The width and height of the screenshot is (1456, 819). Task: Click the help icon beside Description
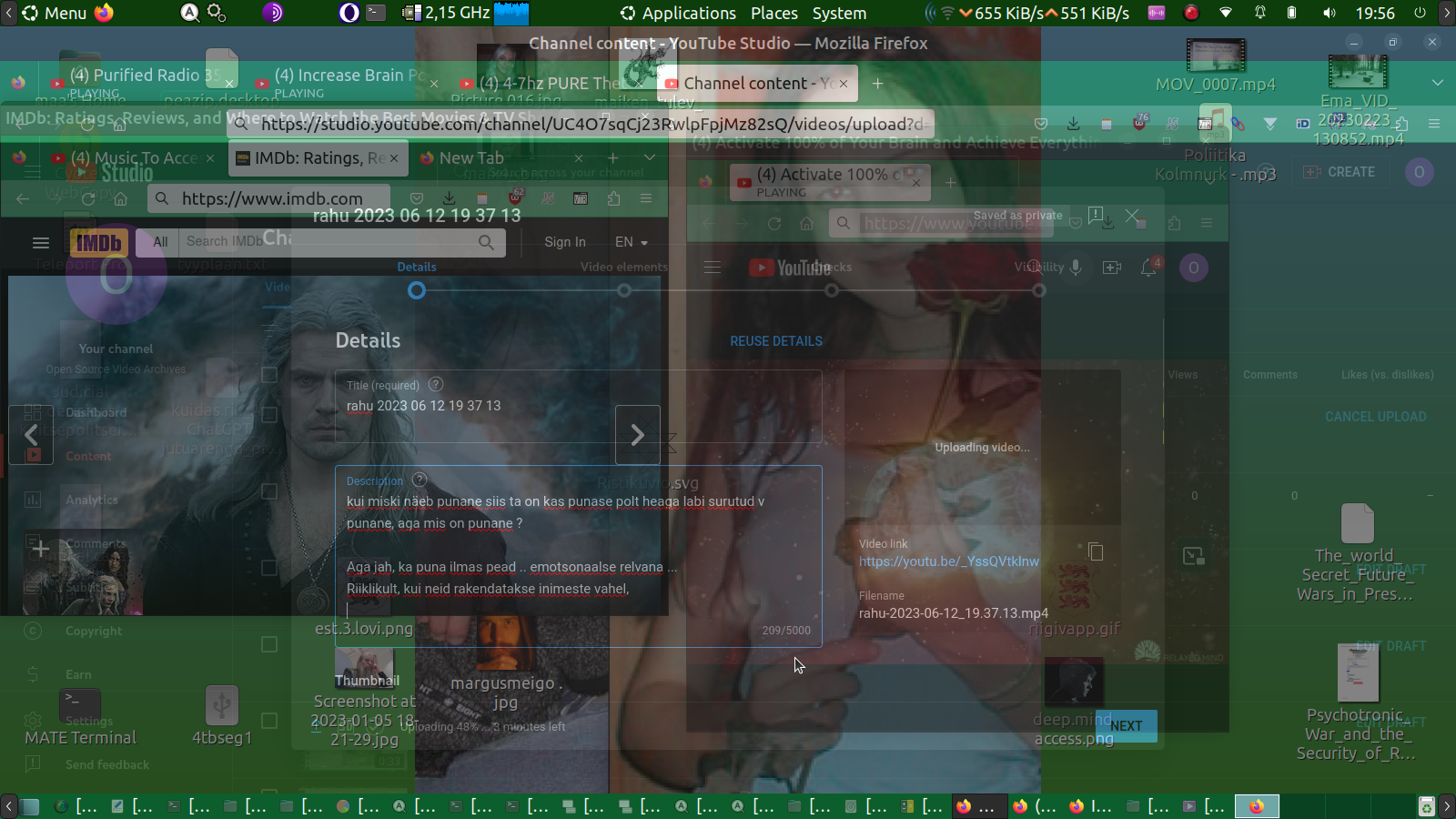[x=420, y=480]
